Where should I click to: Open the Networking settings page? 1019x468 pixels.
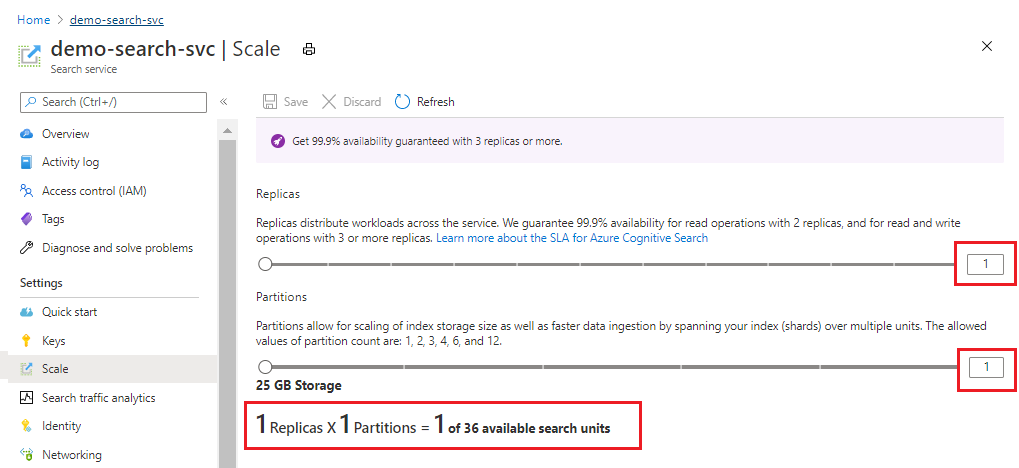(x=71, y=455)
